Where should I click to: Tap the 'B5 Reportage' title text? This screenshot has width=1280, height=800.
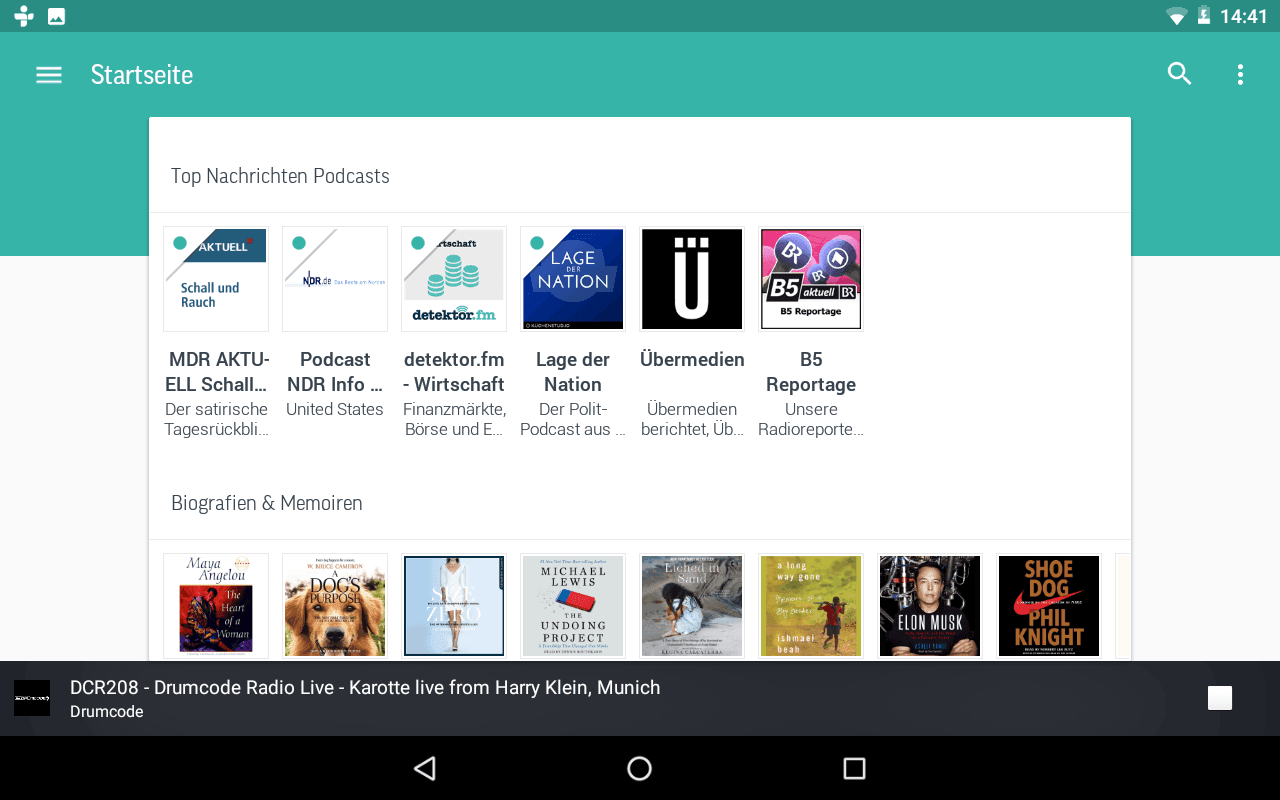811,372
